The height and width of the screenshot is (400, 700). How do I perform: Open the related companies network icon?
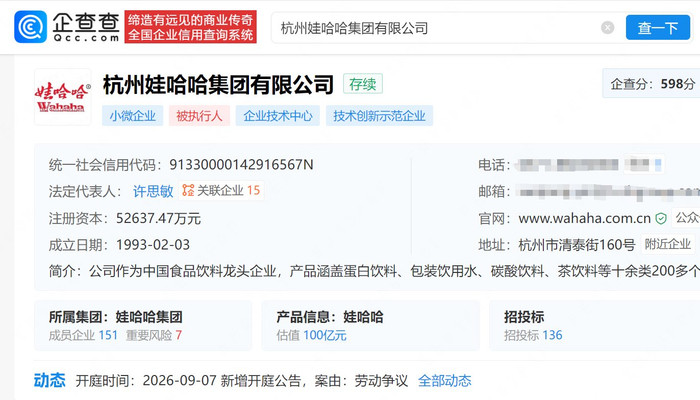point(188,191)
